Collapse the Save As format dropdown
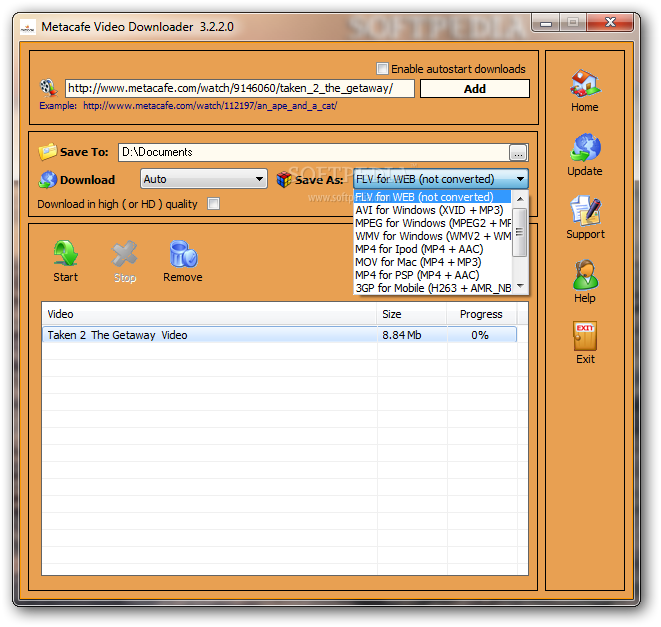 [x=521, y=179]
